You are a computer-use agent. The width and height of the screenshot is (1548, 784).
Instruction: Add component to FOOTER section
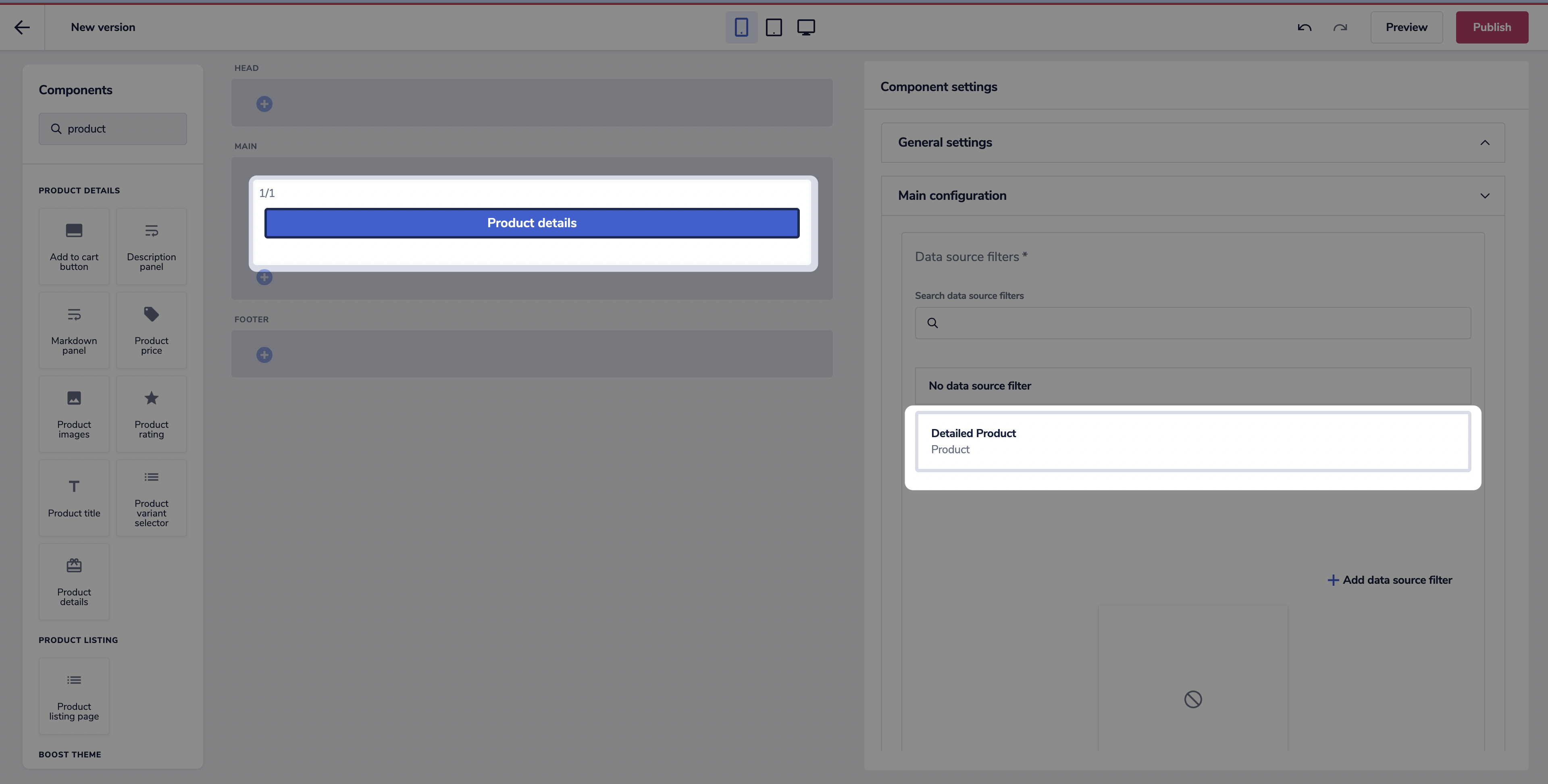coord(264,355)
